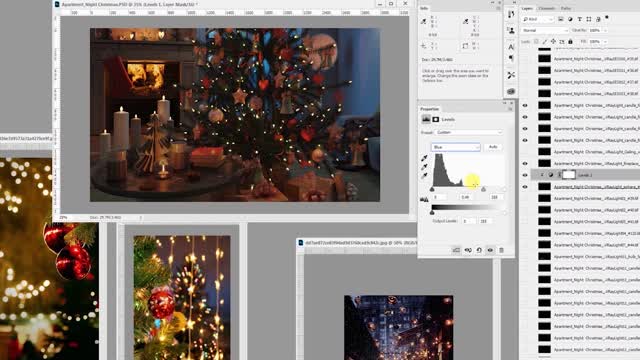The width and height of the screenshot is (640, 360).
Task: Click the output levels black slider handle
Action: point(432,213)
